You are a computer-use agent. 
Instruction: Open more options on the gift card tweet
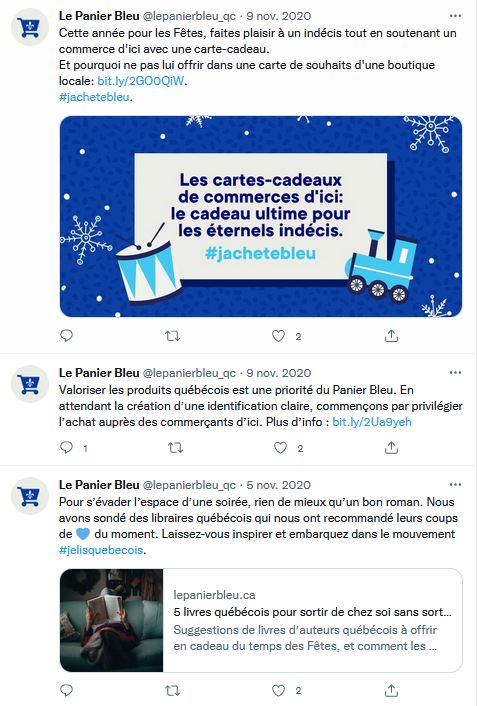pyautogui.click(x=456, y=16)
